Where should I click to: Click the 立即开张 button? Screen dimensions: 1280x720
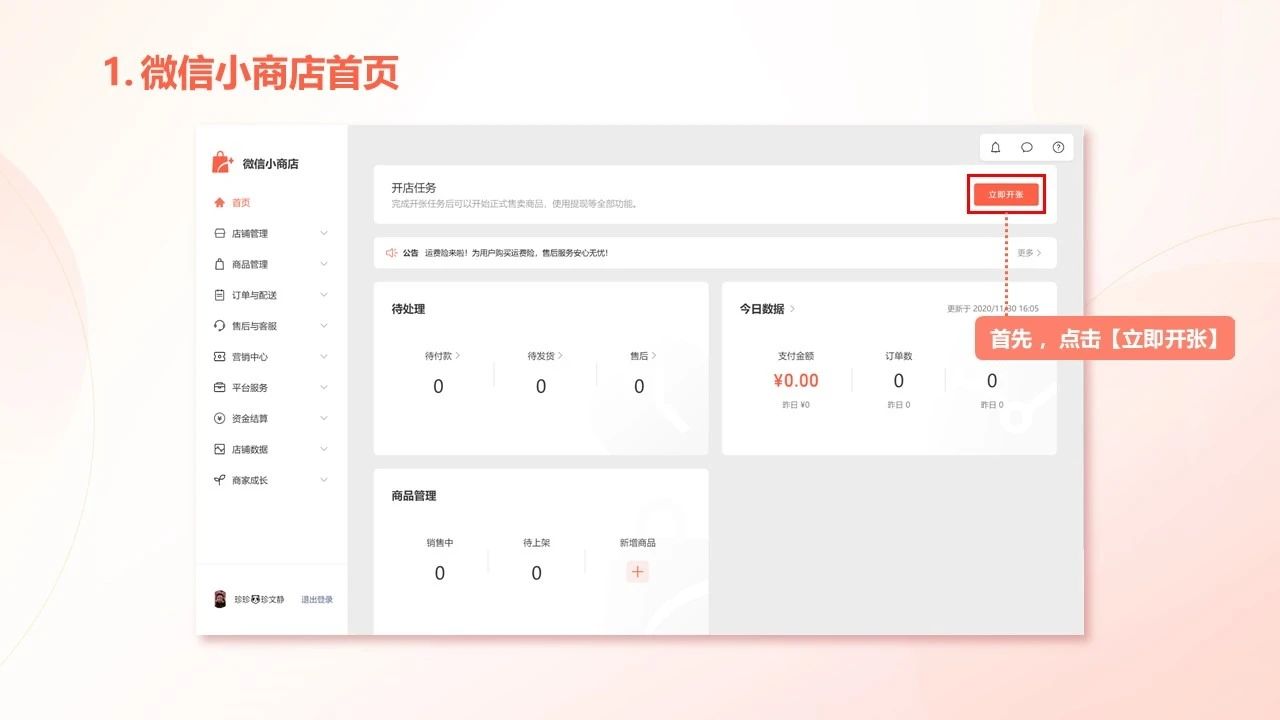1006,194
